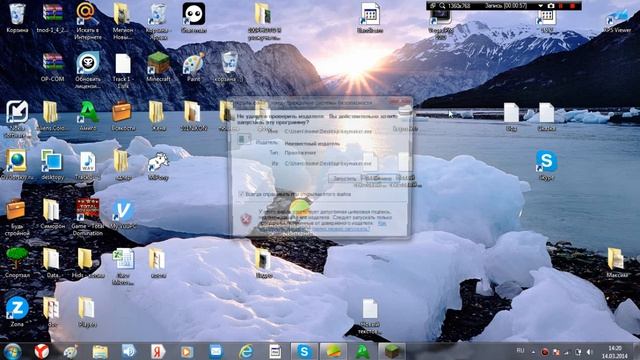Stop recording with the red recorder button

tap(573, 6)
